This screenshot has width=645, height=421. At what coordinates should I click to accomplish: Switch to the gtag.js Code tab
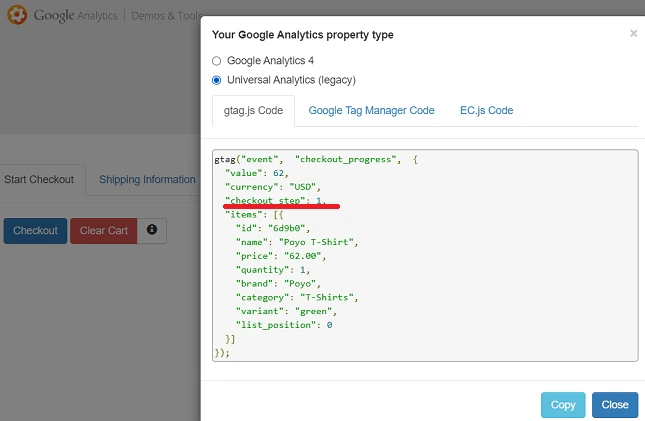pyautogui.click(x=254, y=111)
